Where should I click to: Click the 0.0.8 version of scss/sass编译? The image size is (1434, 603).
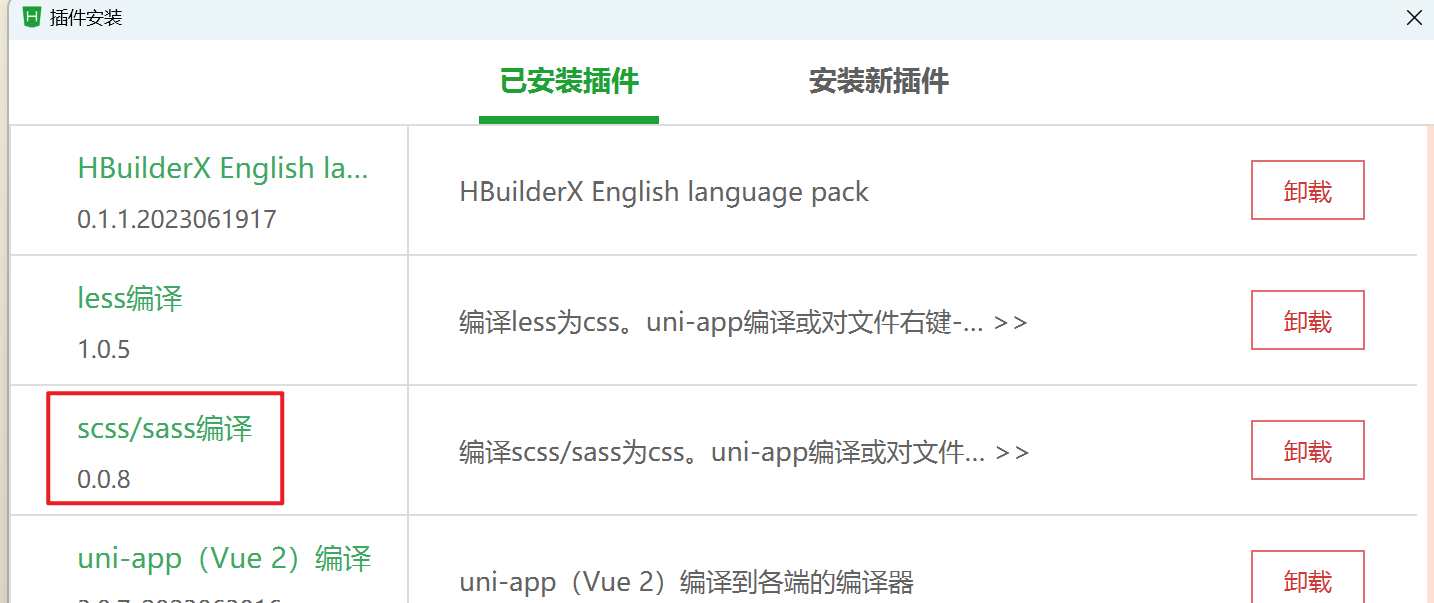click(x=104, y=480)
